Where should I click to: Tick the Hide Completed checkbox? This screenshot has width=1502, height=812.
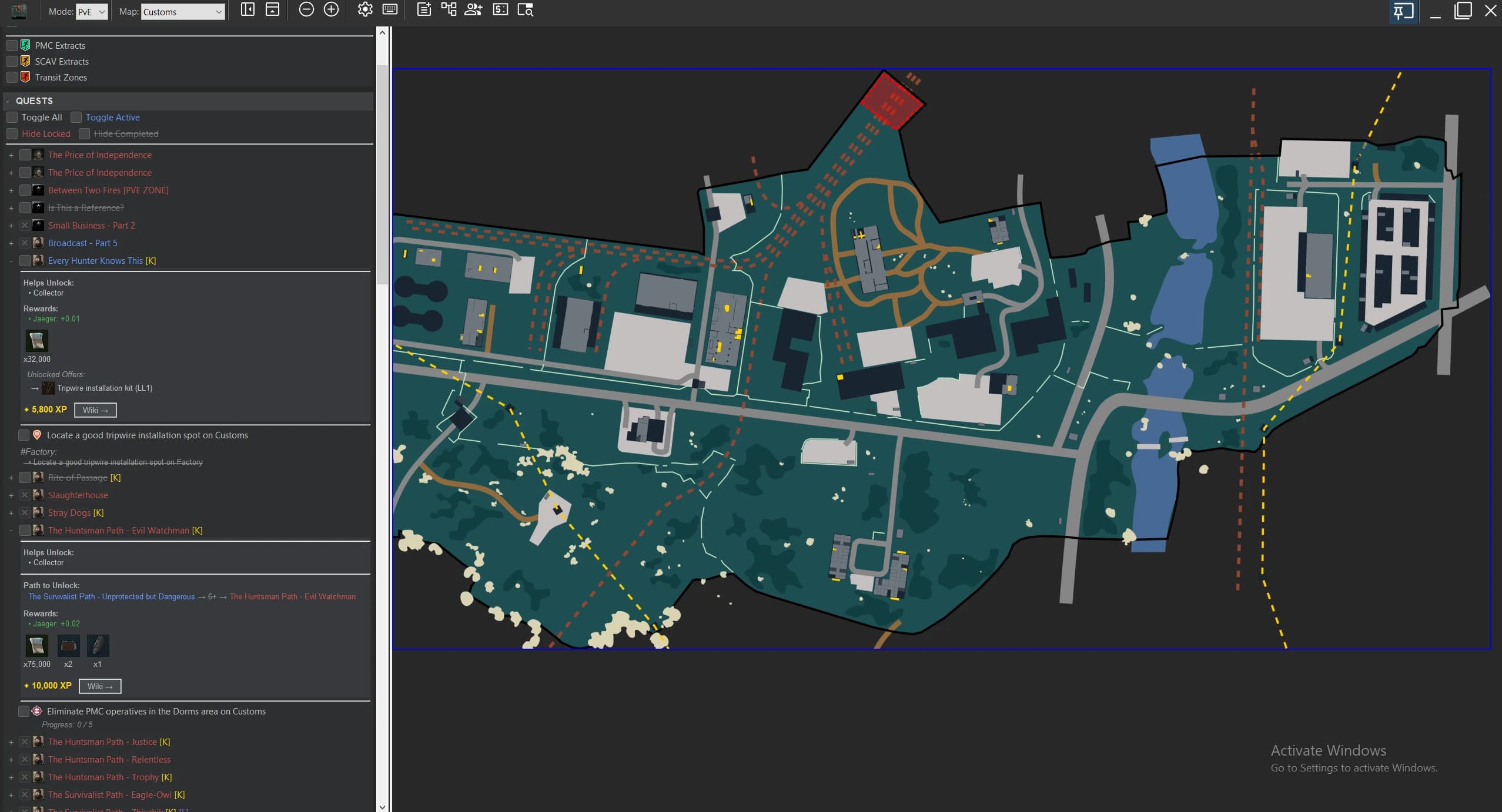(84, 134)
